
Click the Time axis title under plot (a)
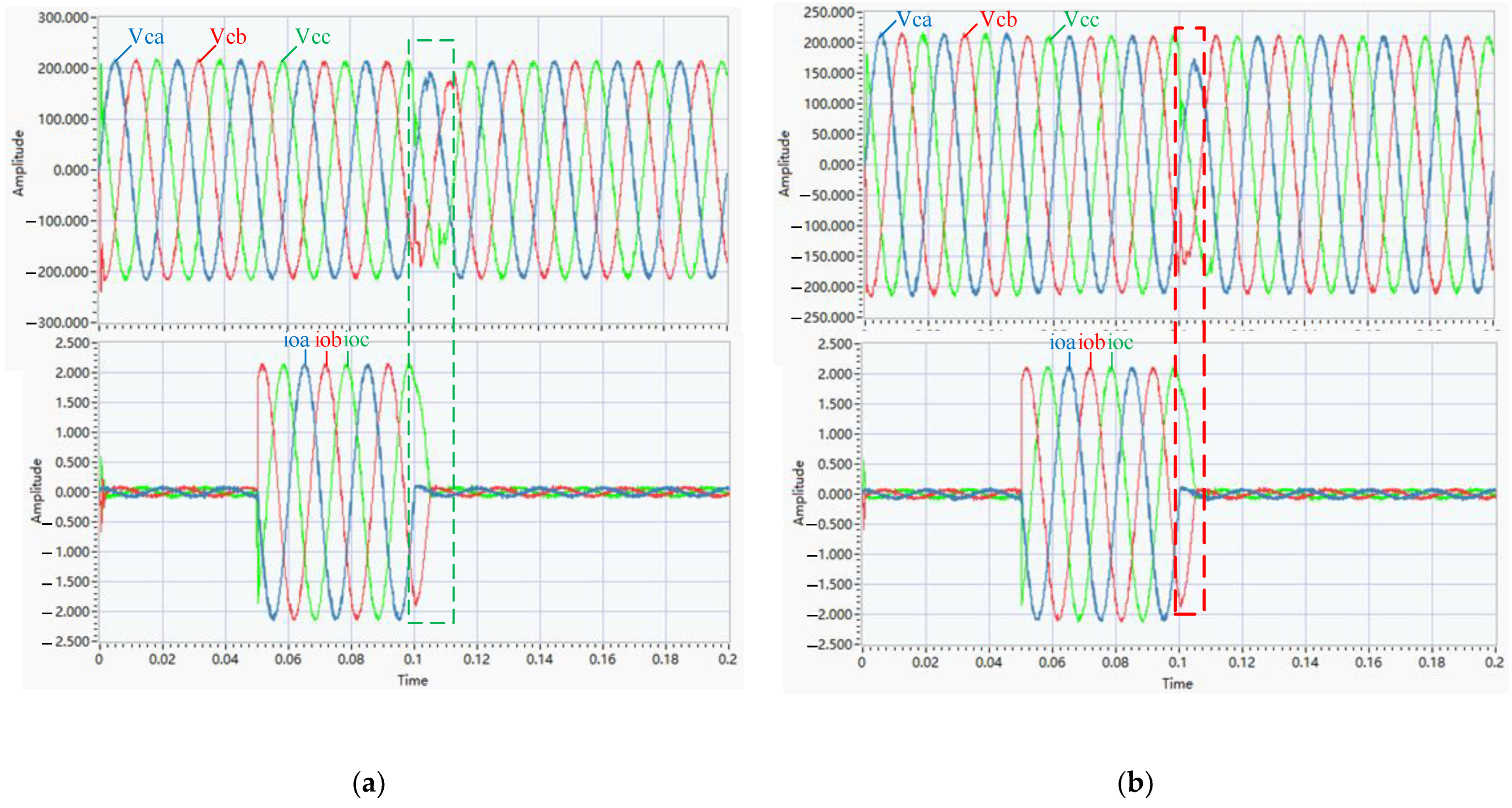413,681
